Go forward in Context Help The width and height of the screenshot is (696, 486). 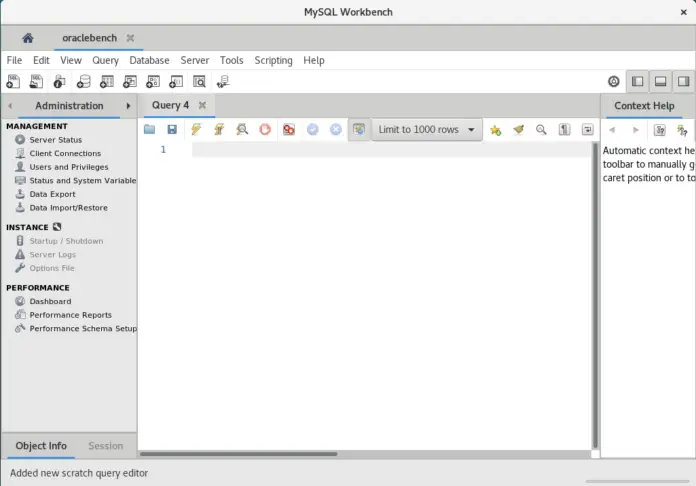pyautogui.click(x=636, y=130)
